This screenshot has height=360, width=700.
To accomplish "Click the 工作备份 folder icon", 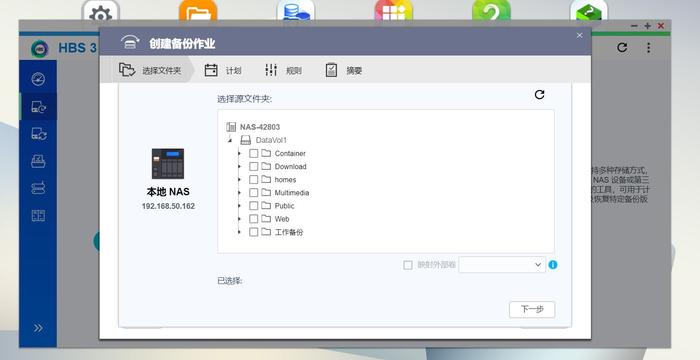I will pyautogui.click(x=266, y=232).
